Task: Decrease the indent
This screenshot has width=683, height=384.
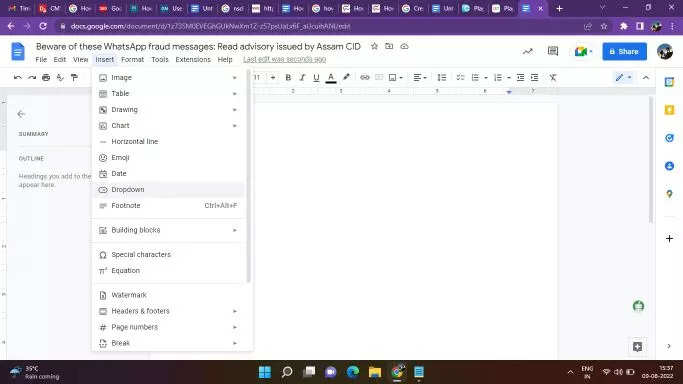Action: coord(520,77)
